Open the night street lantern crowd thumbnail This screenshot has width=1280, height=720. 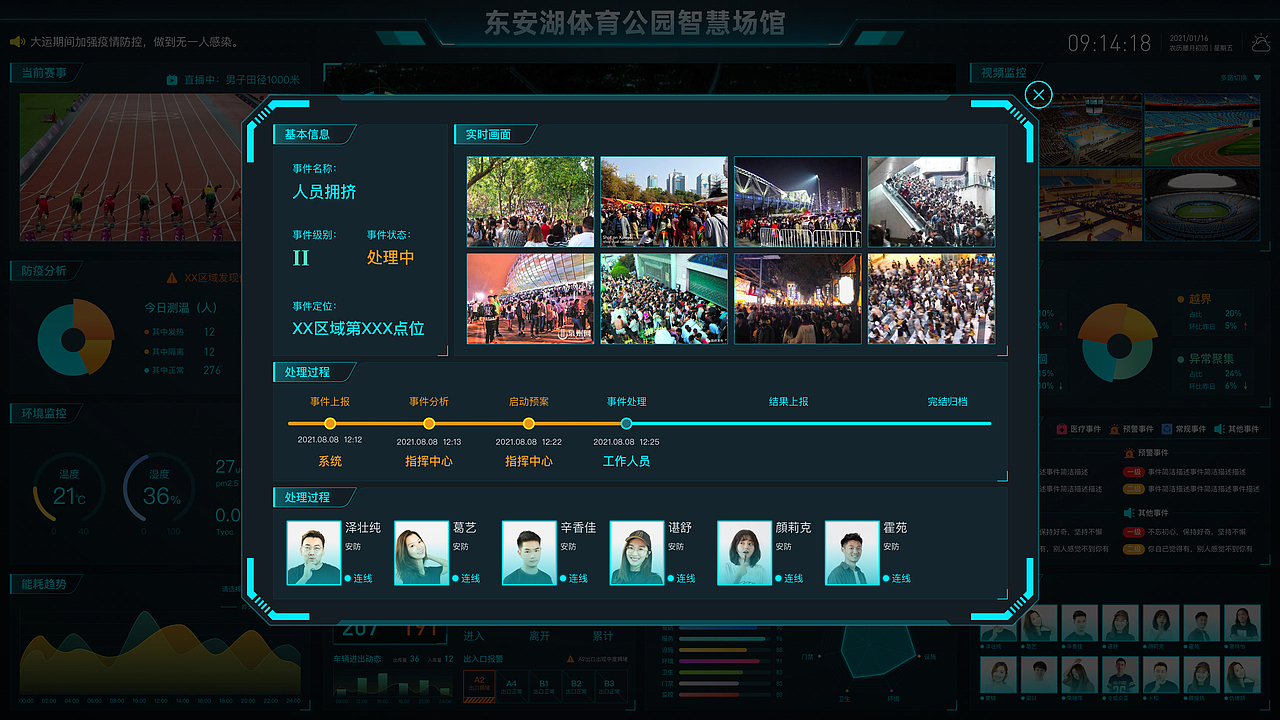(797, 298)
